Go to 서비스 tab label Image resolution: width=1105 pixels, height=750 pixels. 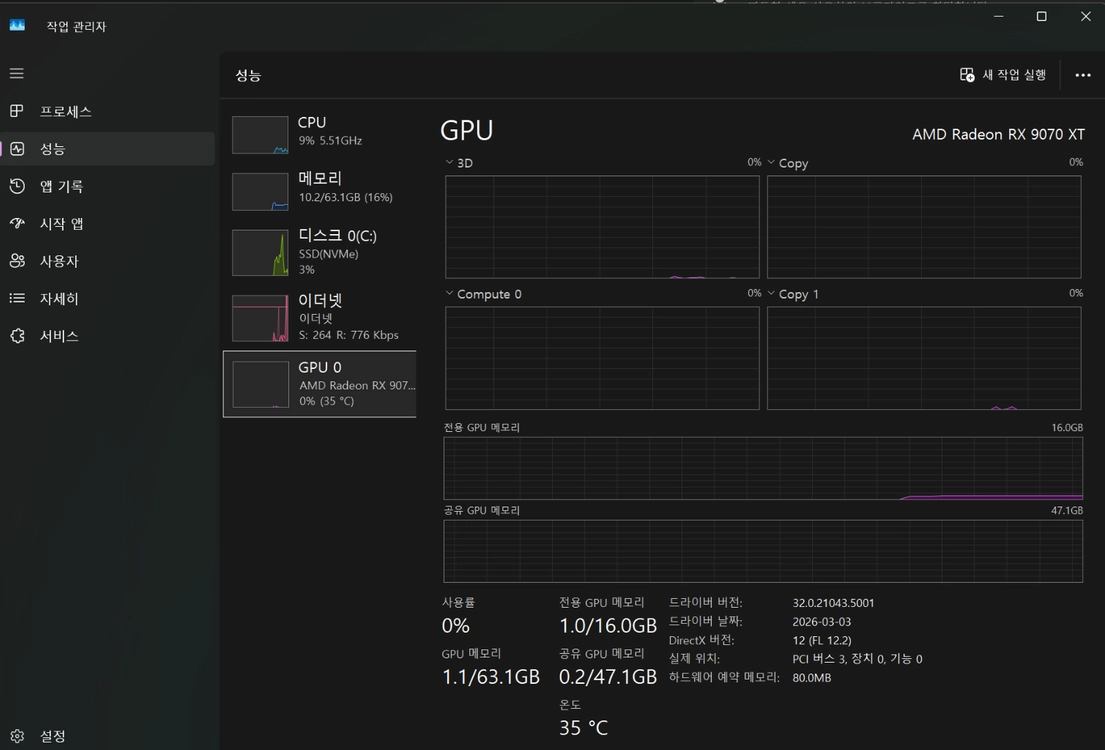pos(59,336)
